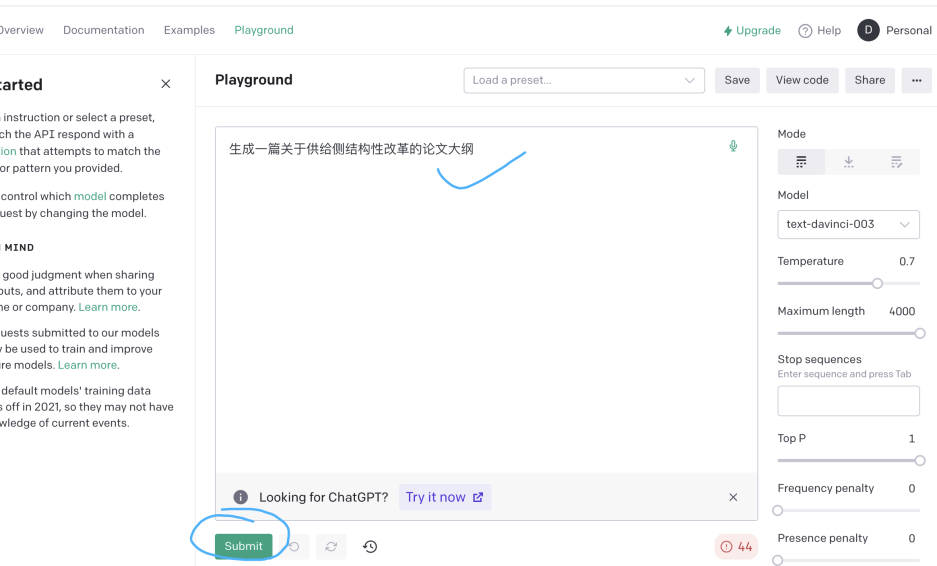Open the history clock icon
The height and width of the screenshot is (566, 937).
[370, 547]
